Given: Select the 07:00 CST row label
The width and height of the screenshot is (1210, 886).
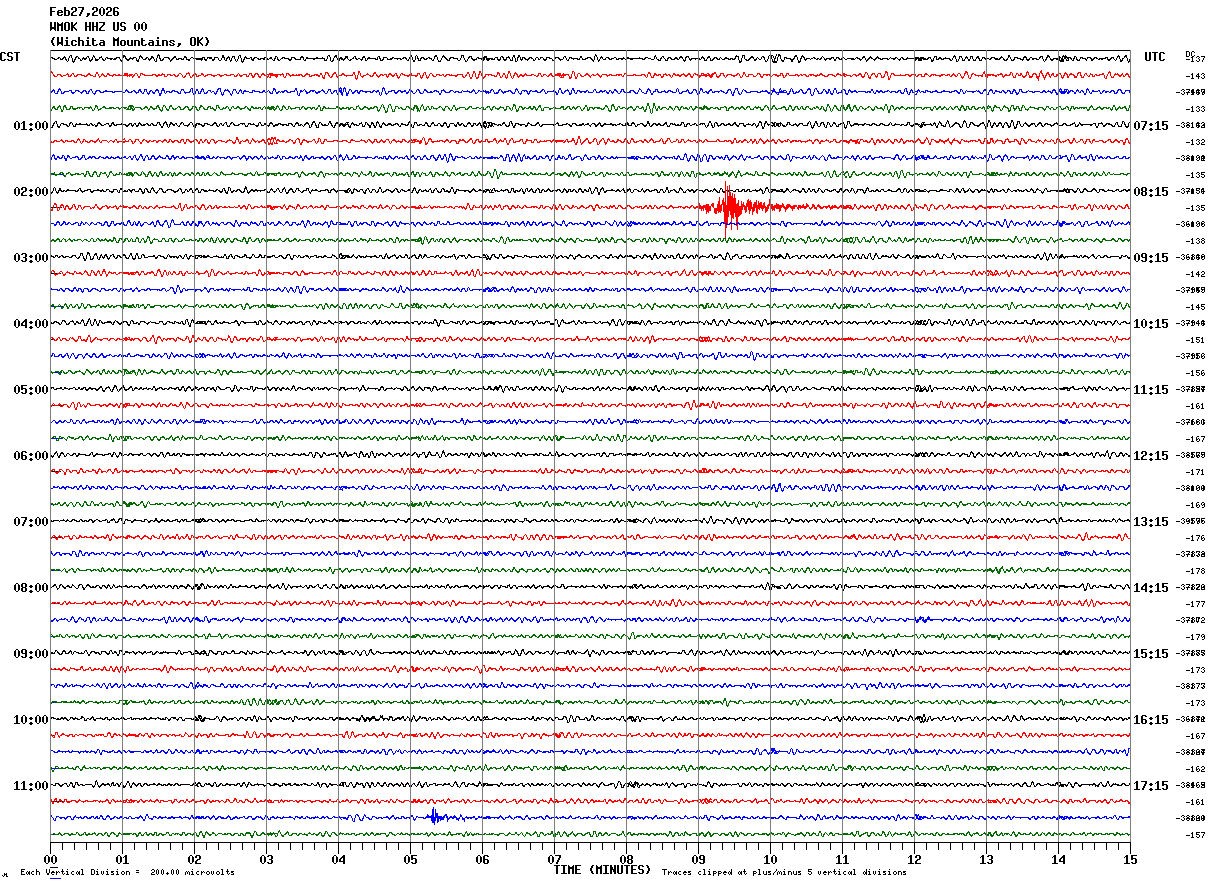Looking at the screenshot, I should (31, 522).
